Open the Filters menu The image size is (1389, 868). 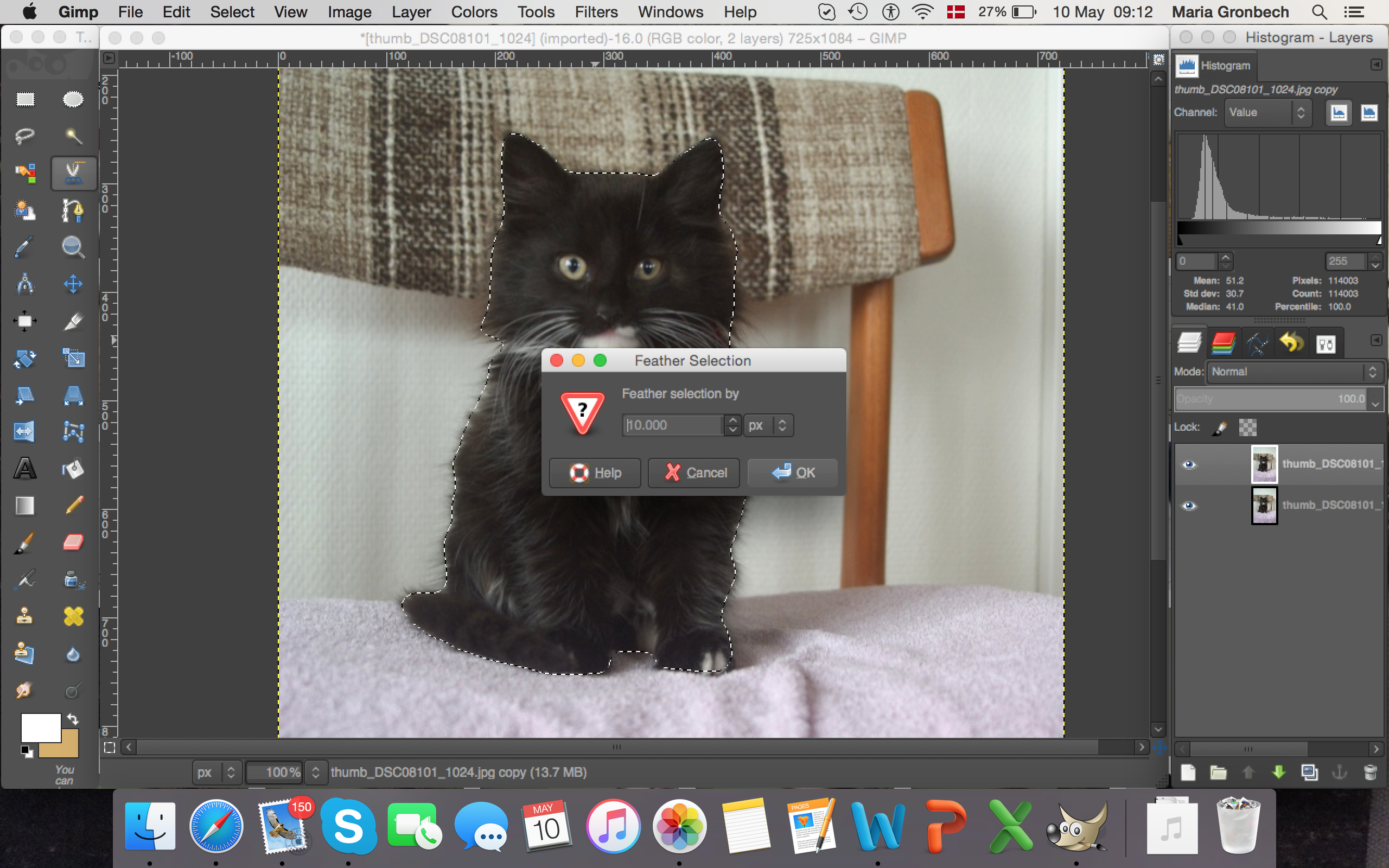point(596,12)
